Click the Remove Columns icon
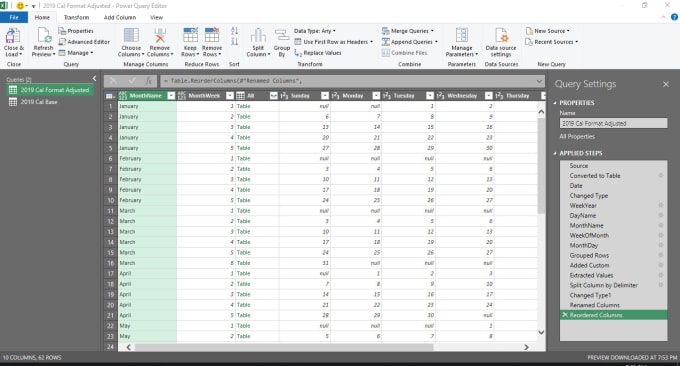This screenshot has height=366, width=680. coord(160,36)
